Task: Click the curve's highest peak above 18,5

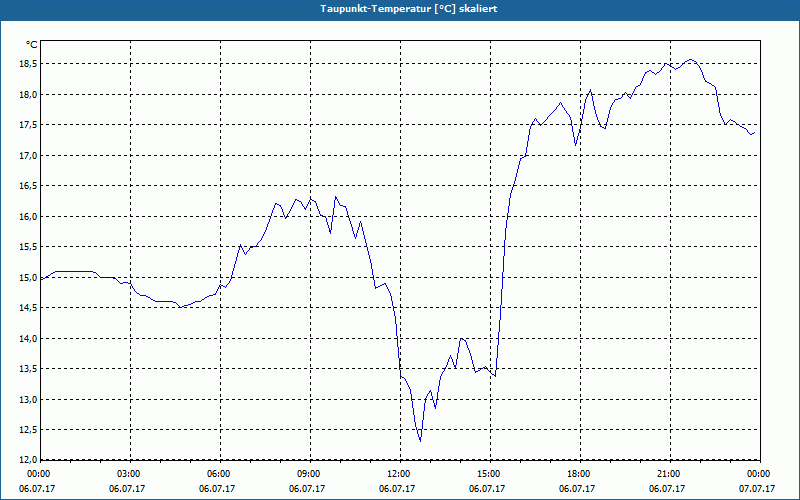Action: click(x=691, y=60)
